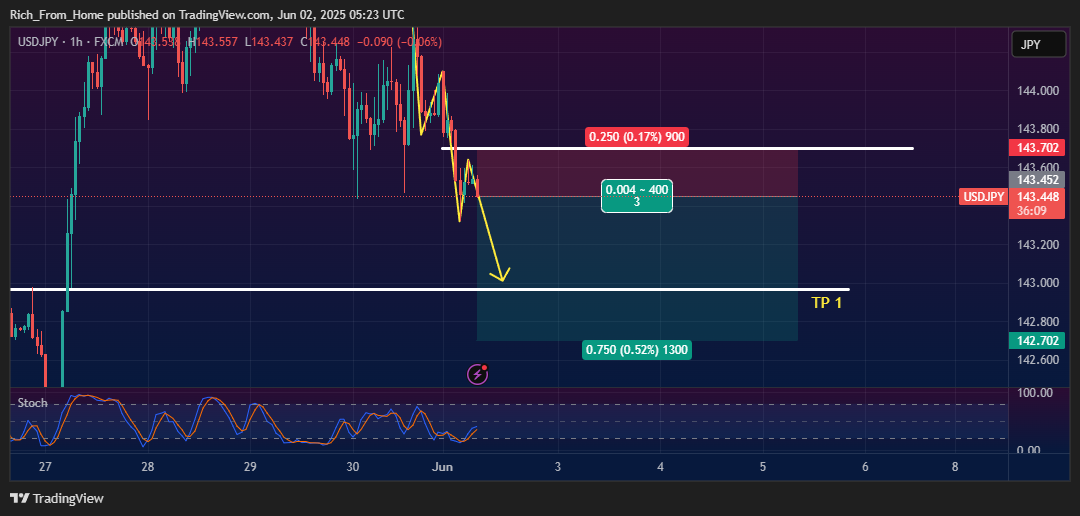1080x516 pixels.
Task: Click the date 8 on time axis
Action: 955,467
